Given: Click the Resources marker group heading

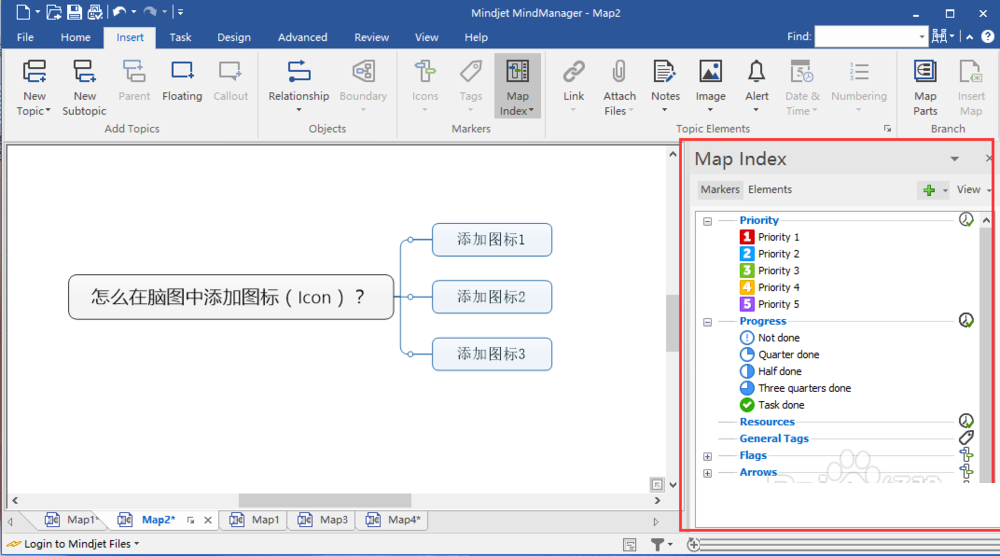Looking at the screenshot, I should 767,421.
